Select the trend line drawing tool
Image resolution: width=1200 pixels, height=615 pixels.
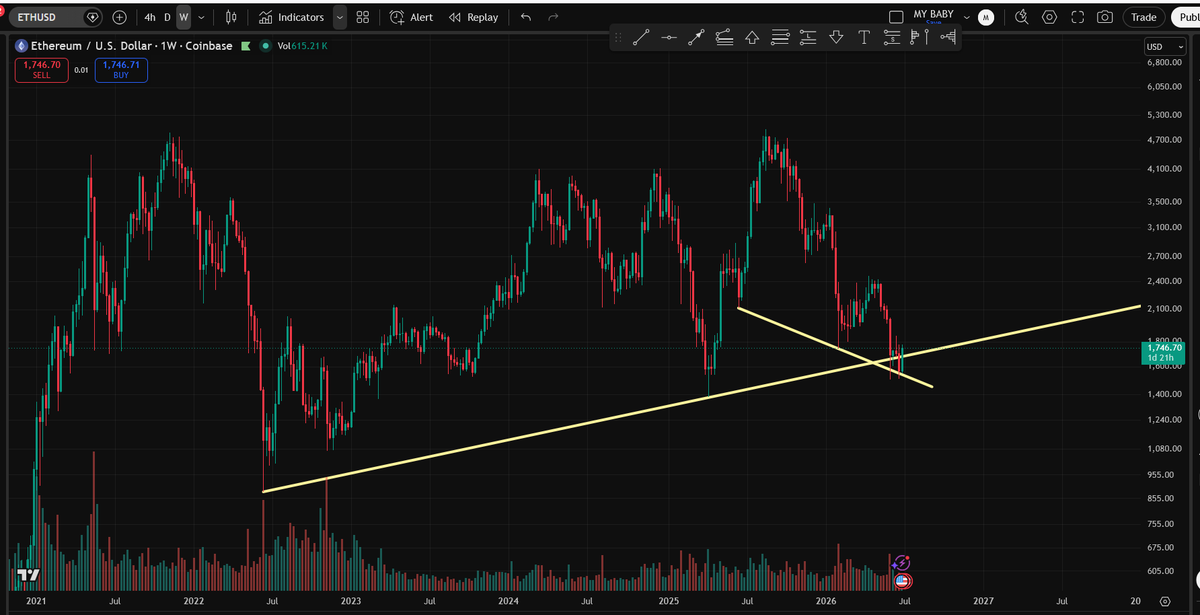(x=641, y=38)
